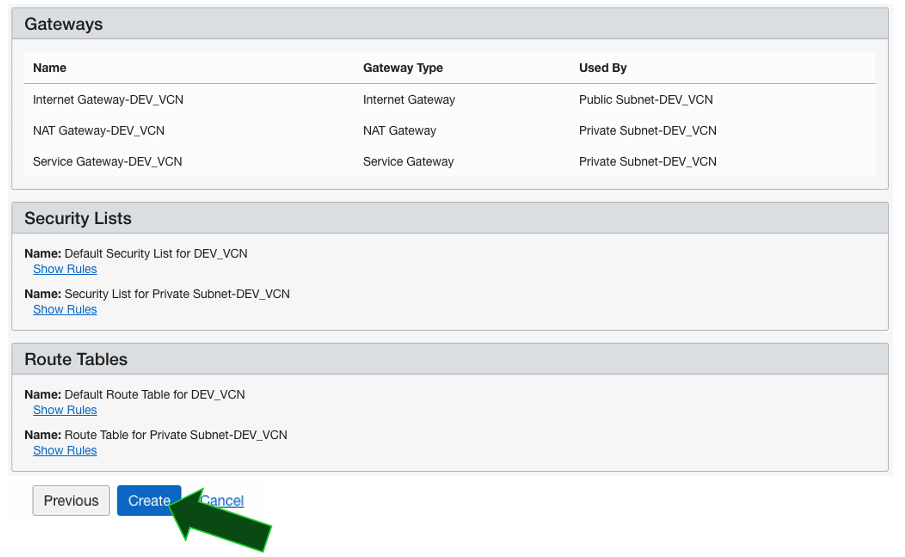905x557 pixels.
Task: Click the Create button
Action: [x=148, y=501]
